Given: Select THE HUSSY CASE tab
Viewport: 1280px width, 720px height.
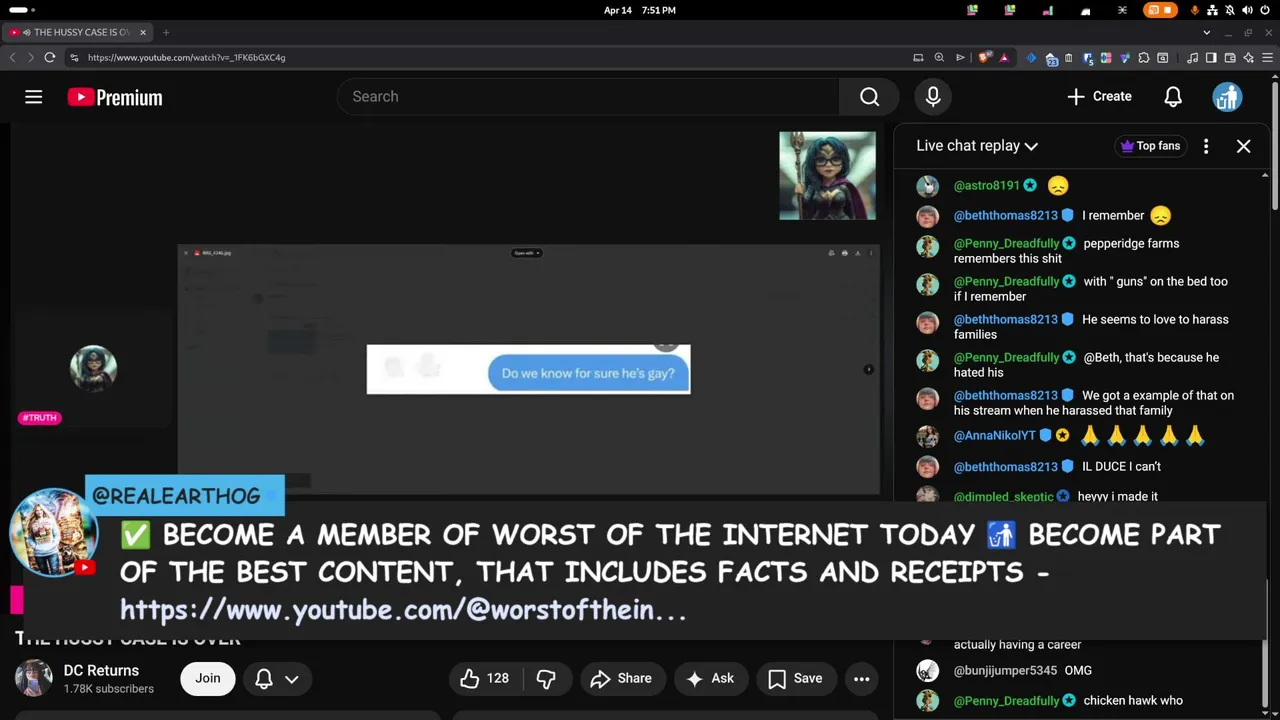Looking at the screenshot, I should (78, 32).
